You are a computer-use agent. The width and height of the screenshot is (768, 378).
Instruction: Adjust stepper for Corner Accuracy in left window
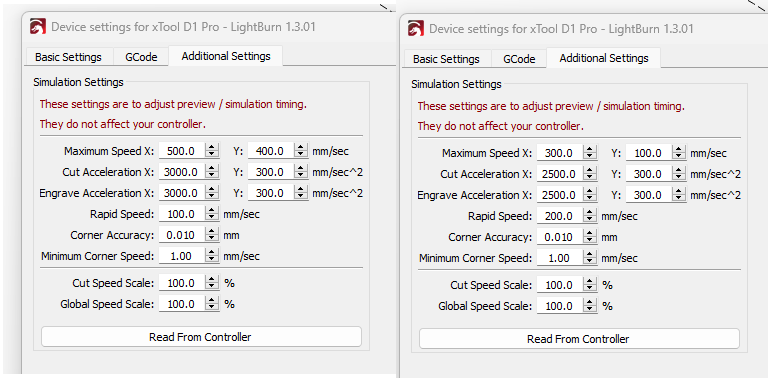coord(212,235)
